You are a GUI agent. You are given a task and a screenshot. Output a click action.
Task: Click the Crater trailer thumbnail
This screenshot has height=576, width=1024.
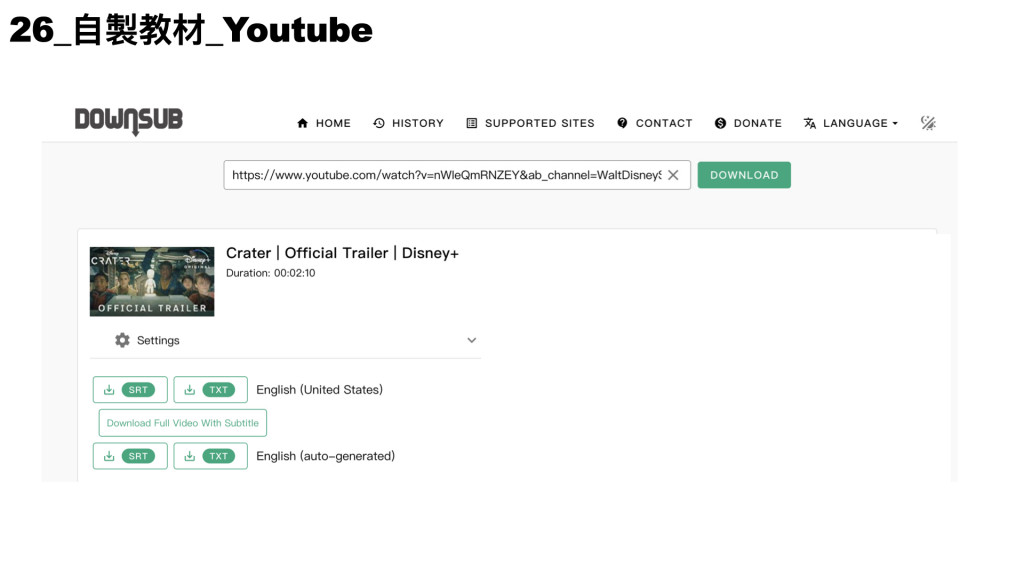pyautogui.click(x=152, y=281)
